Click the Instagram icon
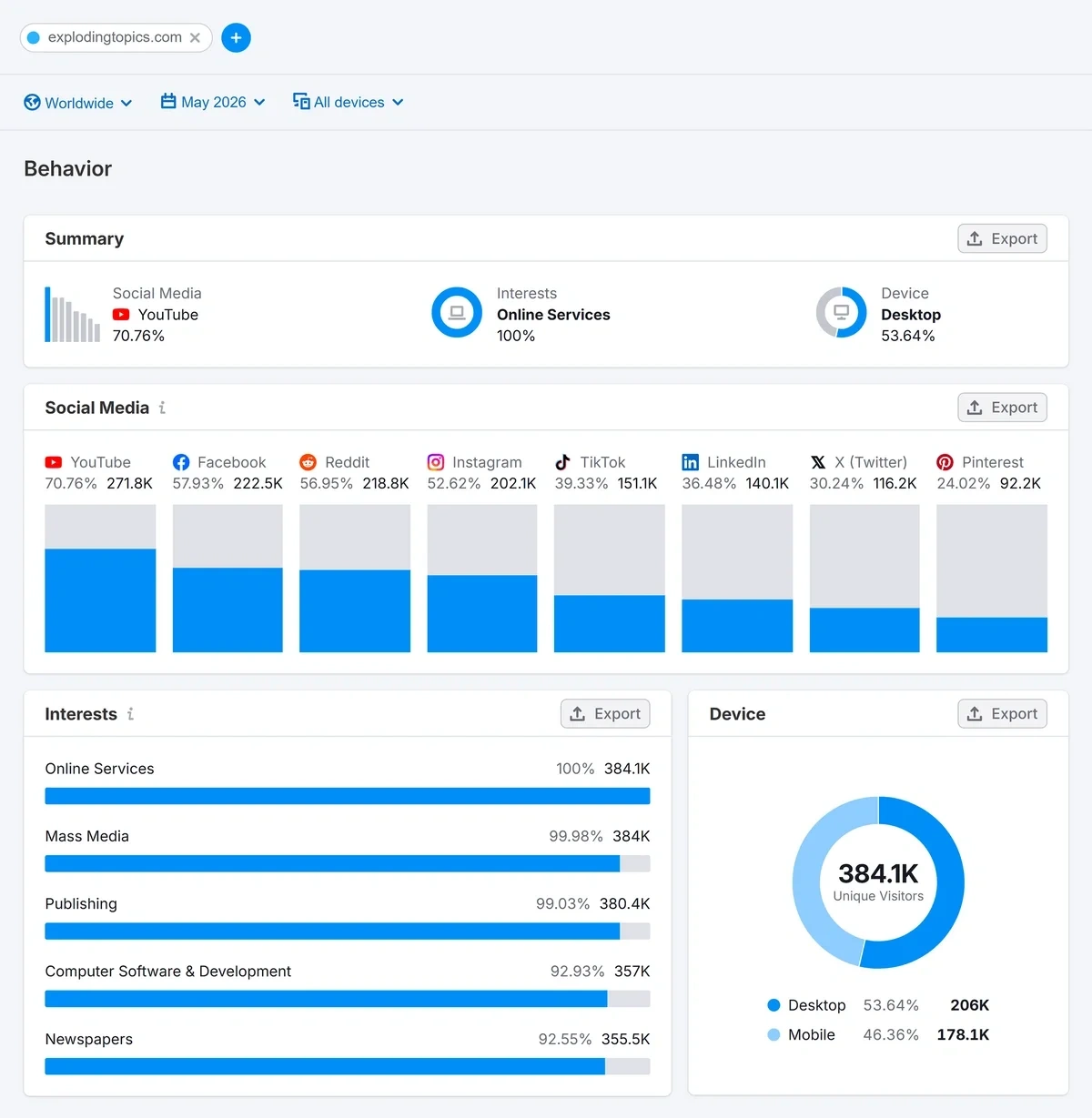 pos(436,462)
